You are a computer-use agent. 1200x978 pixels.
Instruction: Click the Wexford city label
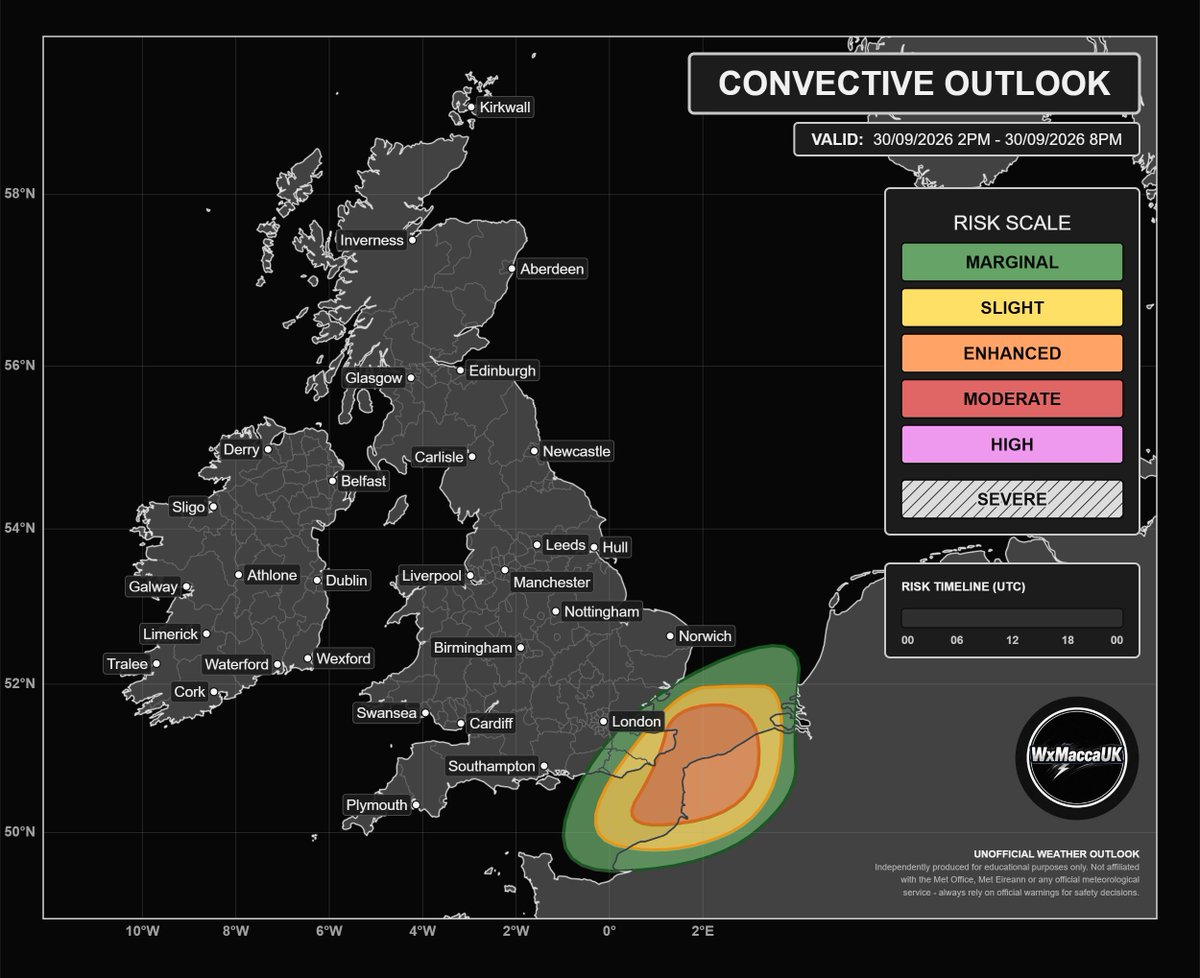tap(343, 659)
